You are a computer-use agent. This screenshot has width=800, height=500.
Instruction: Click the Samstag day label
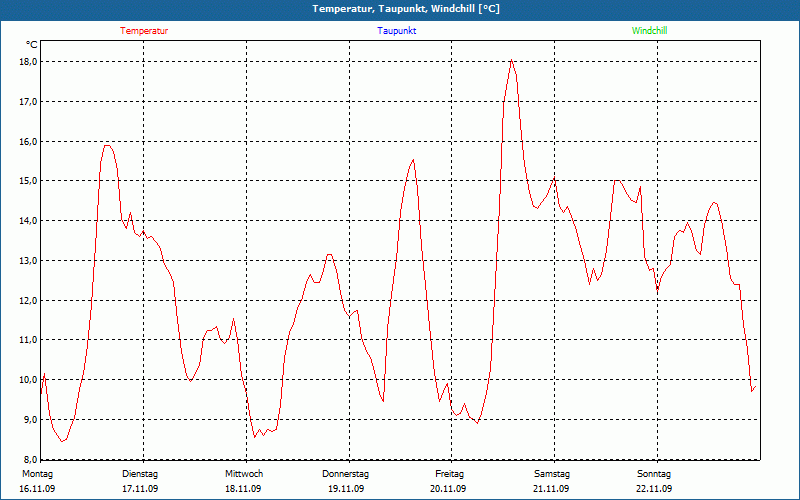pos(552,474)
